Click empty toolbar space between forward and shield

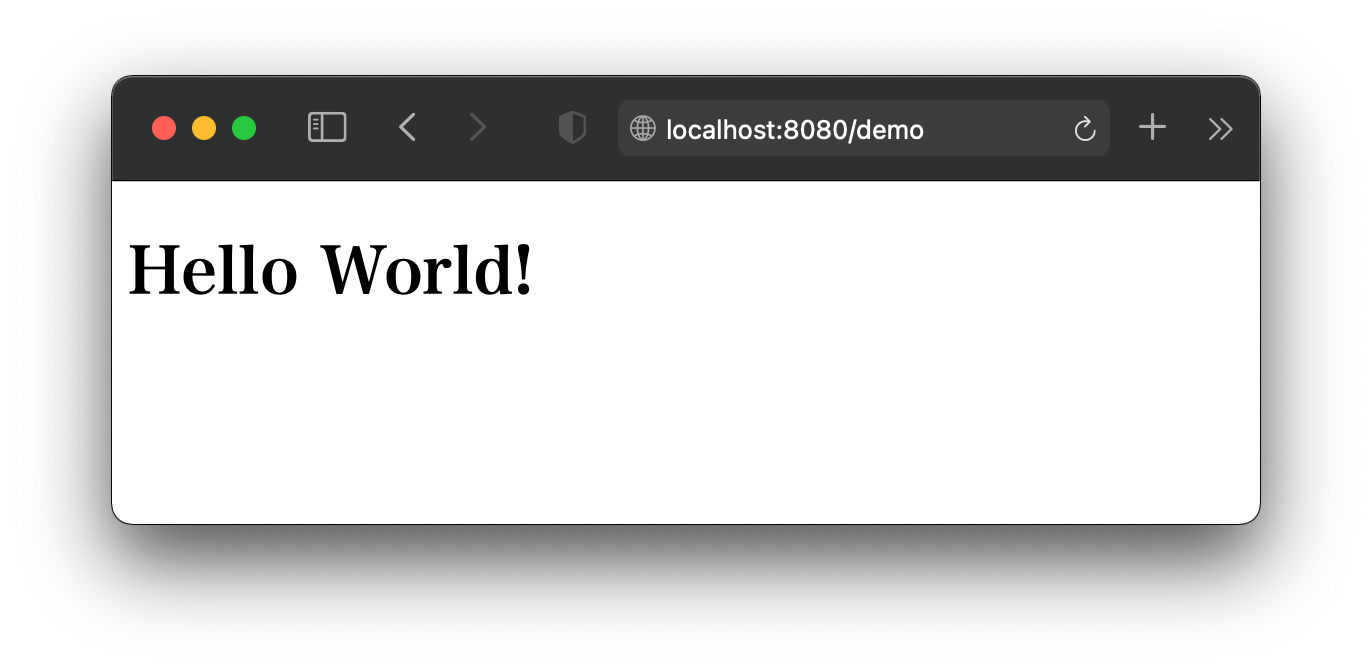(523, 128)
